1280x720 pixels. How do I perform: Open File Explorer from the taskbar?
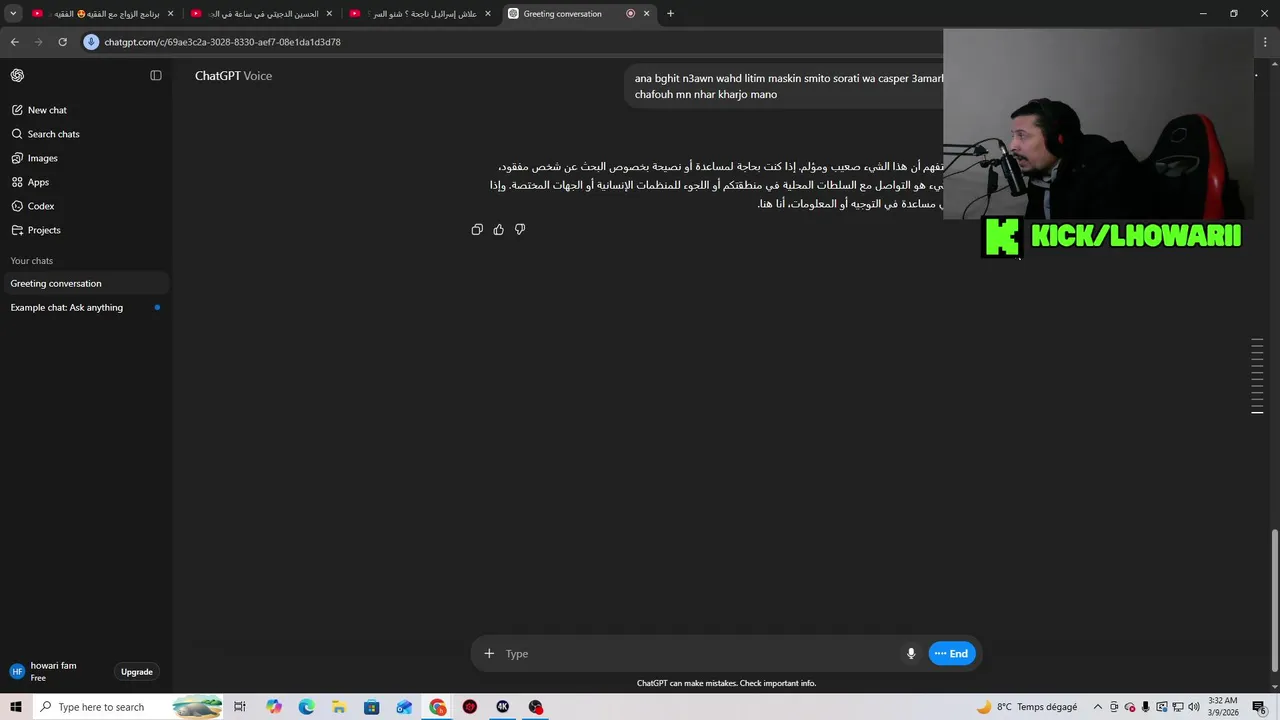(x=339, y=707)
